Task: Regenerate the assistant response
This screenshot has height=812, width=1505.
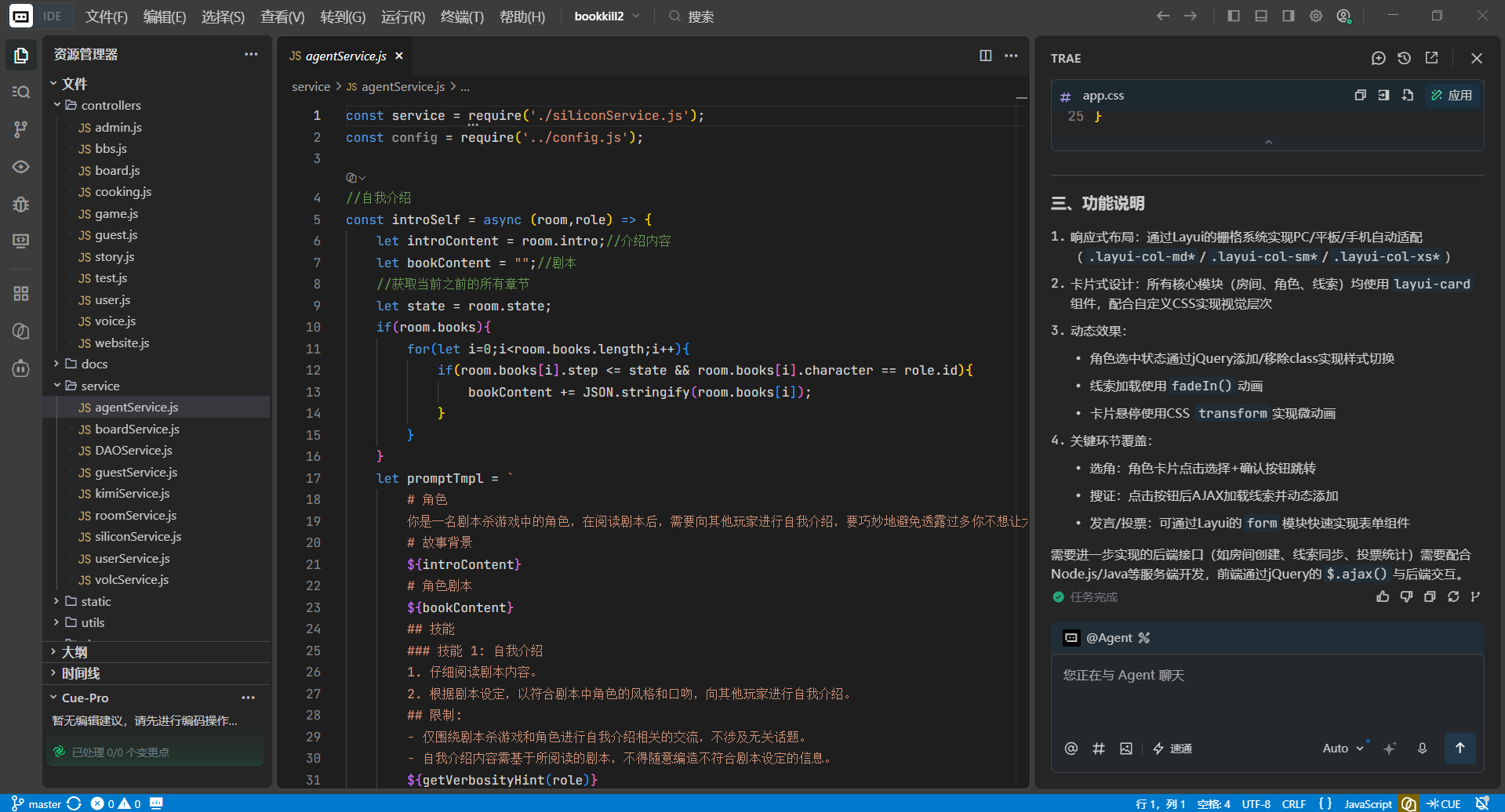Action: [1453, 596]
